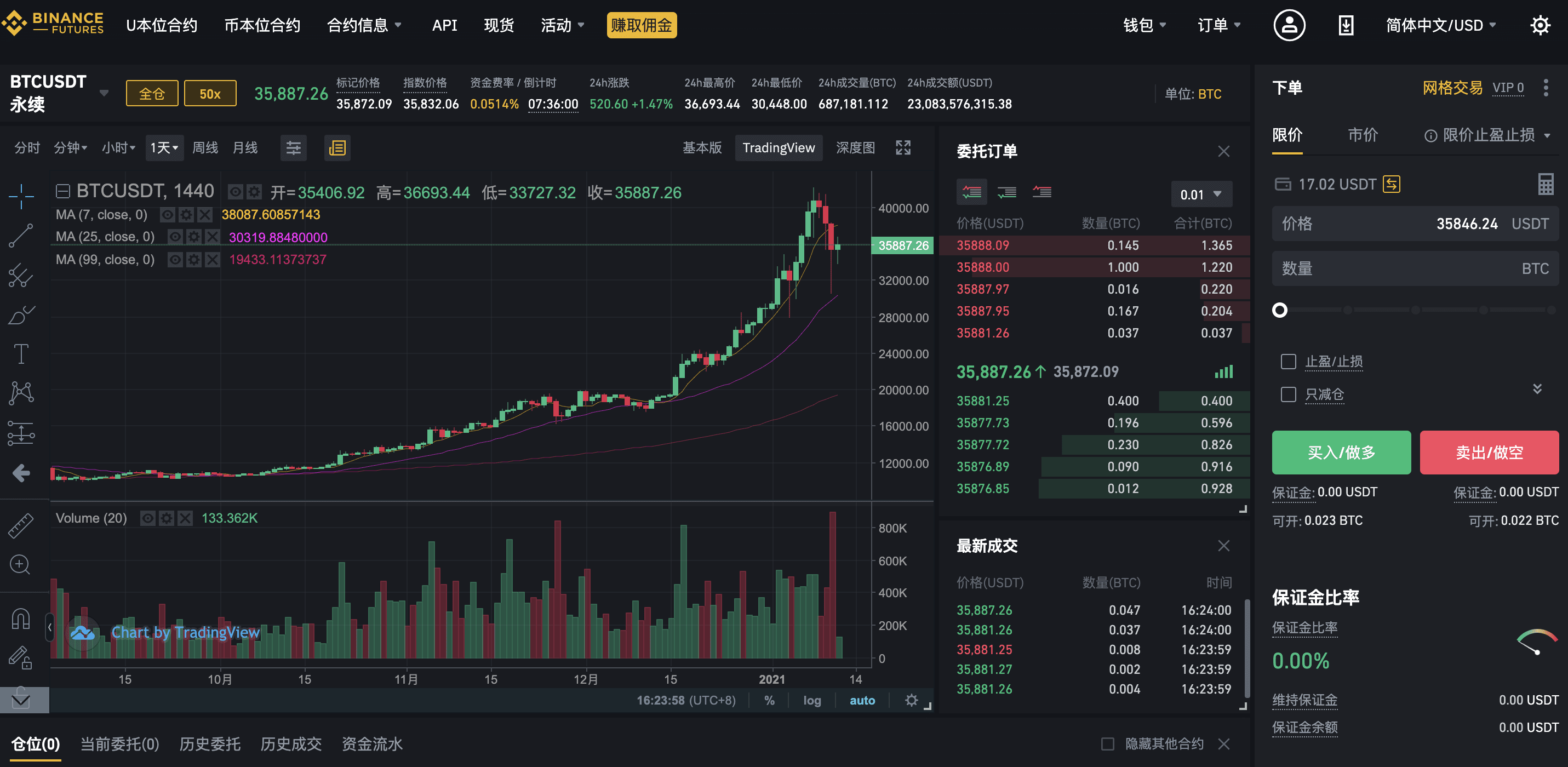1568x767 pixels.
Task: Open the order panel three-dot menu
Action: [1546, 88]
